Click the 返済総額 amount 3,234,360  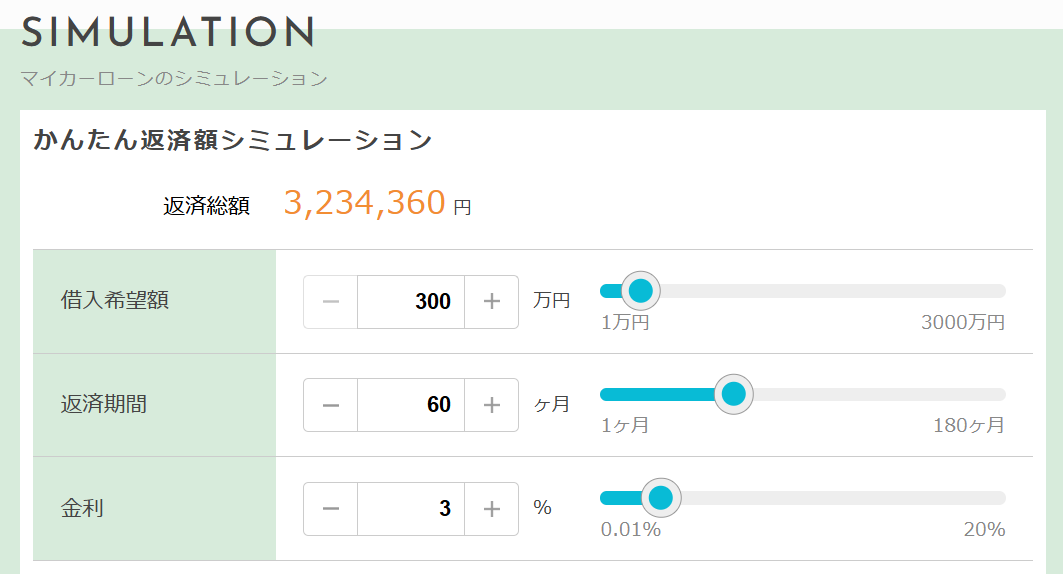point(364,203)
